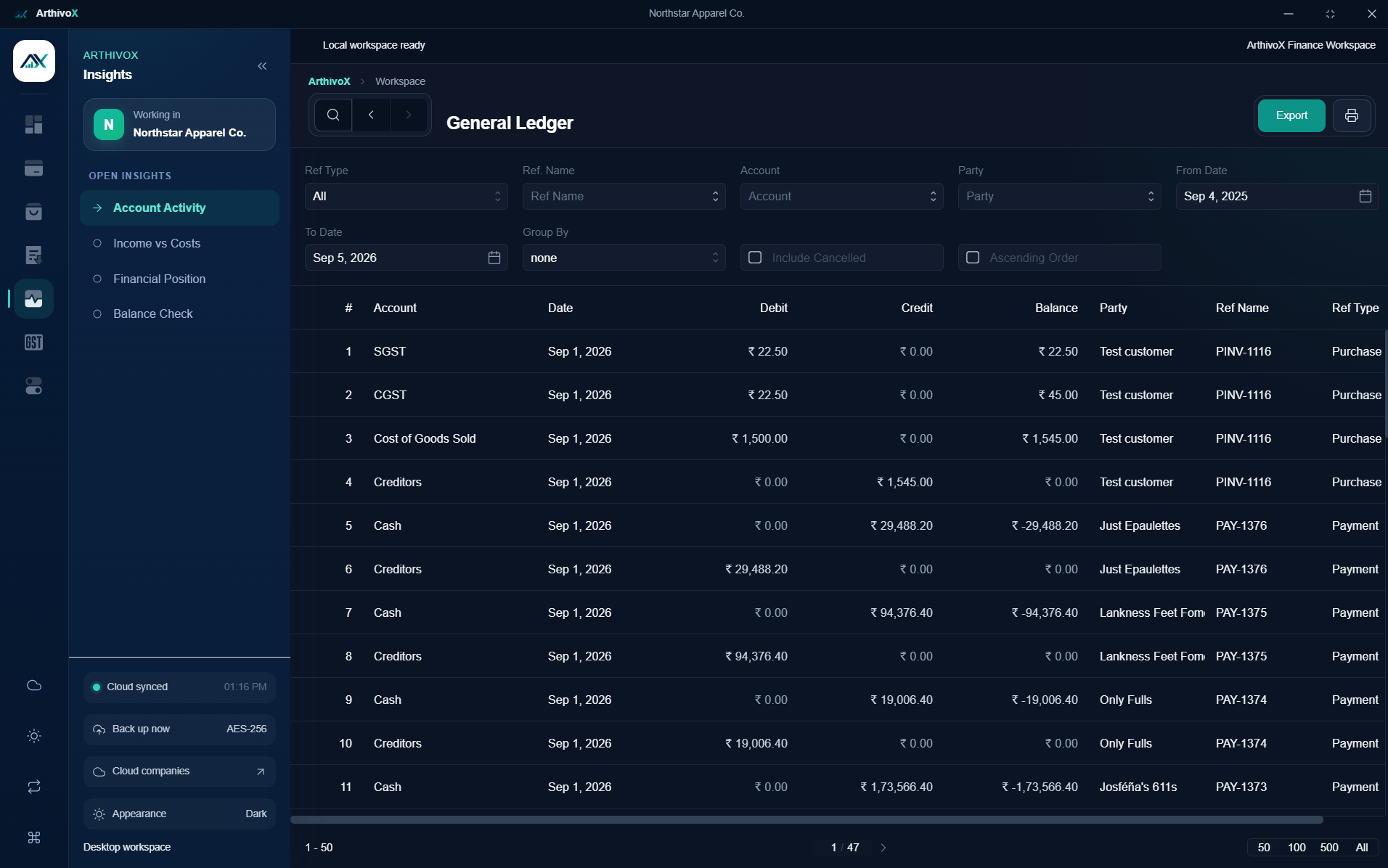The width and height of the screenshot is (1388, 868).
Task: Click the horizontal scrollbar below the table
Action: pyautogui.click(x=807, y=820)
